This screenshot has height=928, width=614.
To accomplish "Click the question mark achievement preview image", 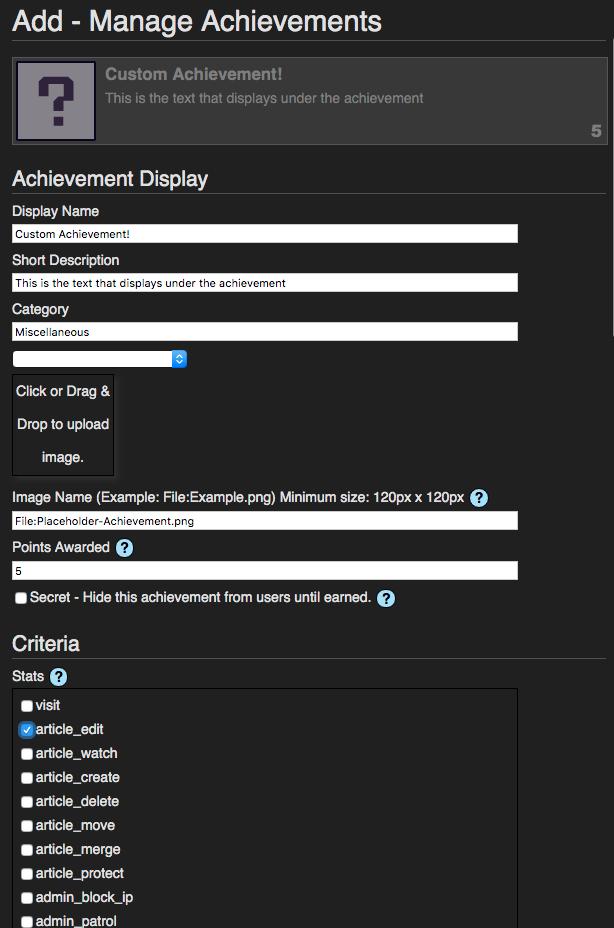I will click(x=56, y=101).
